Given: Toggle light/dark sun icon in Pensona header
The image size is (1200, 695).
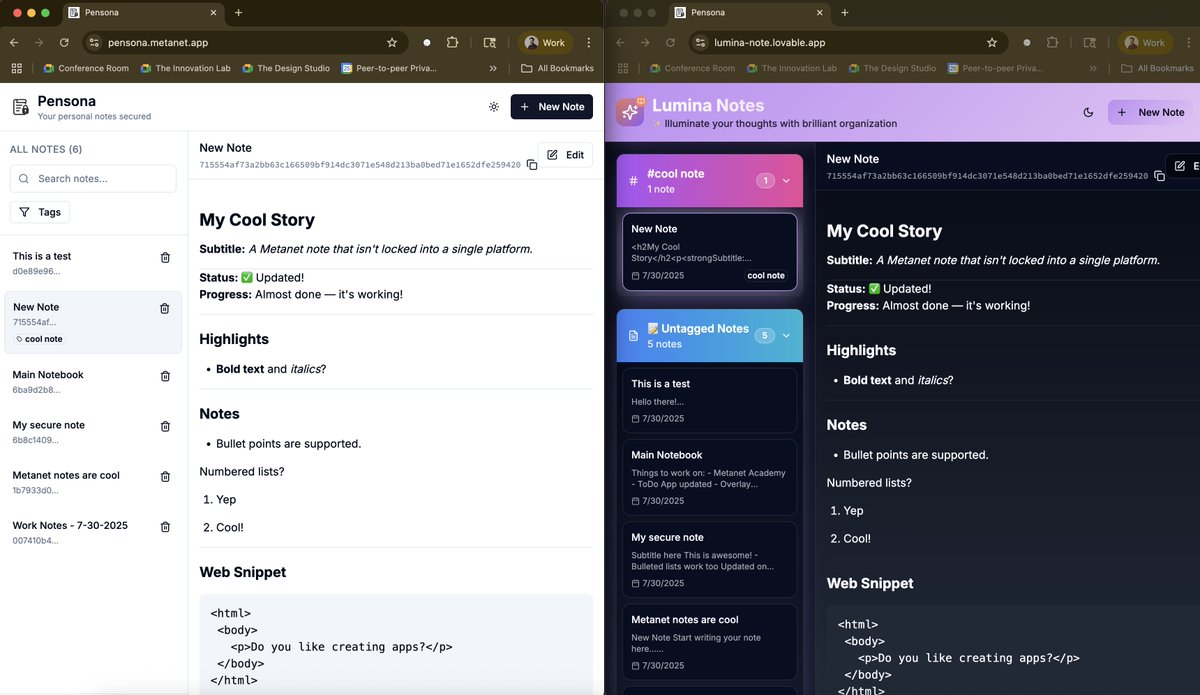Looking at the screenshot, I should [494, 107].
